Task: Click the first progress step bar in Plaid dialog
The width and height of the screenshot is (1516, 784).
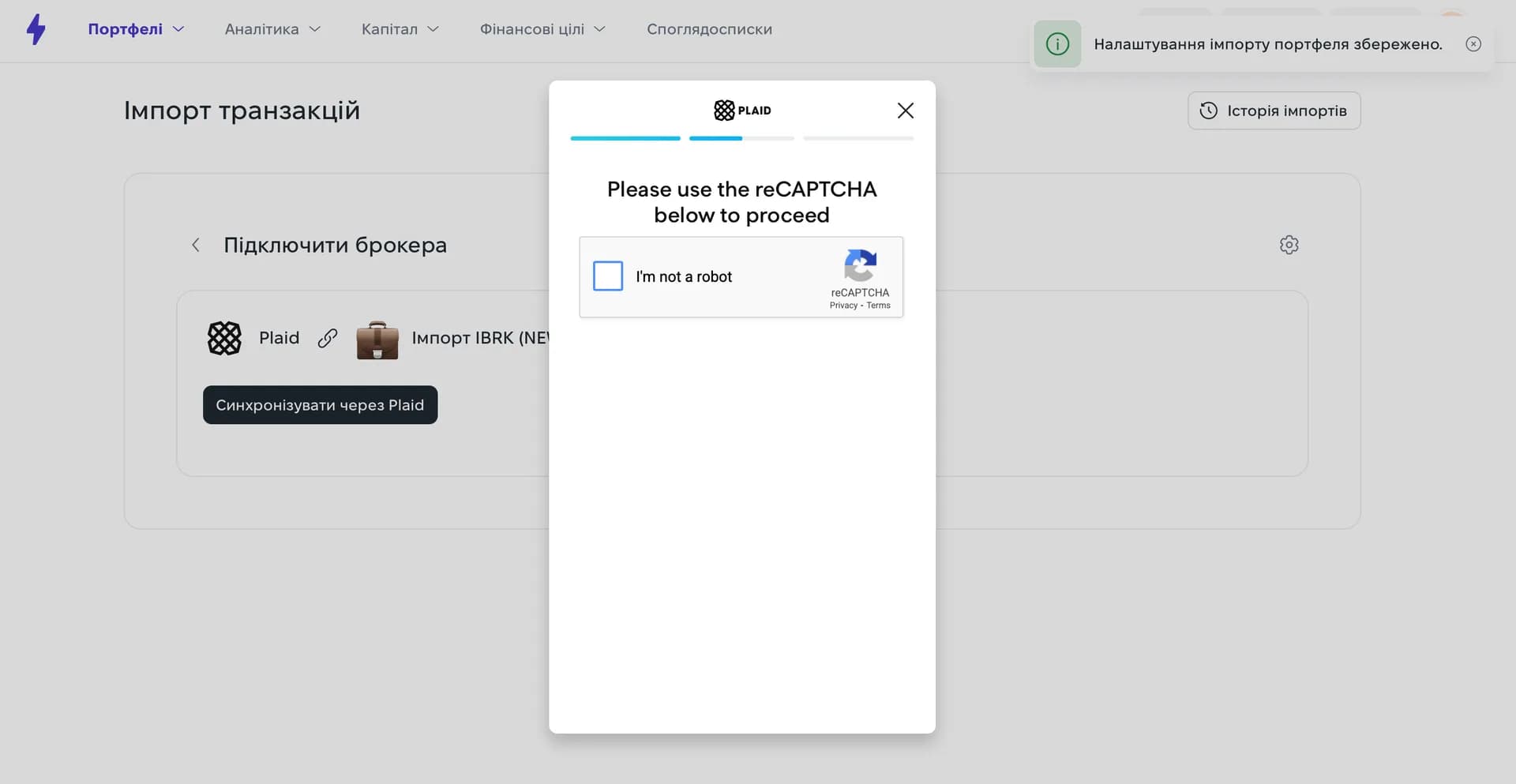Action: 625,138
